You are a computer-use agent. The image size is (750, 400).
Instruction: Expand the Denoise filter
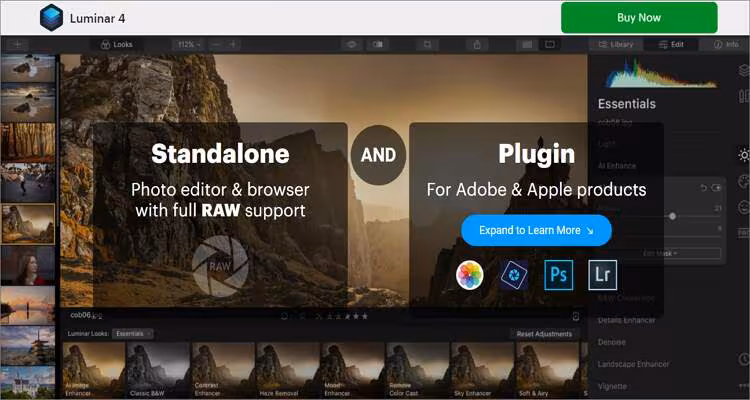pyautogui.click(x=611, y=342)
